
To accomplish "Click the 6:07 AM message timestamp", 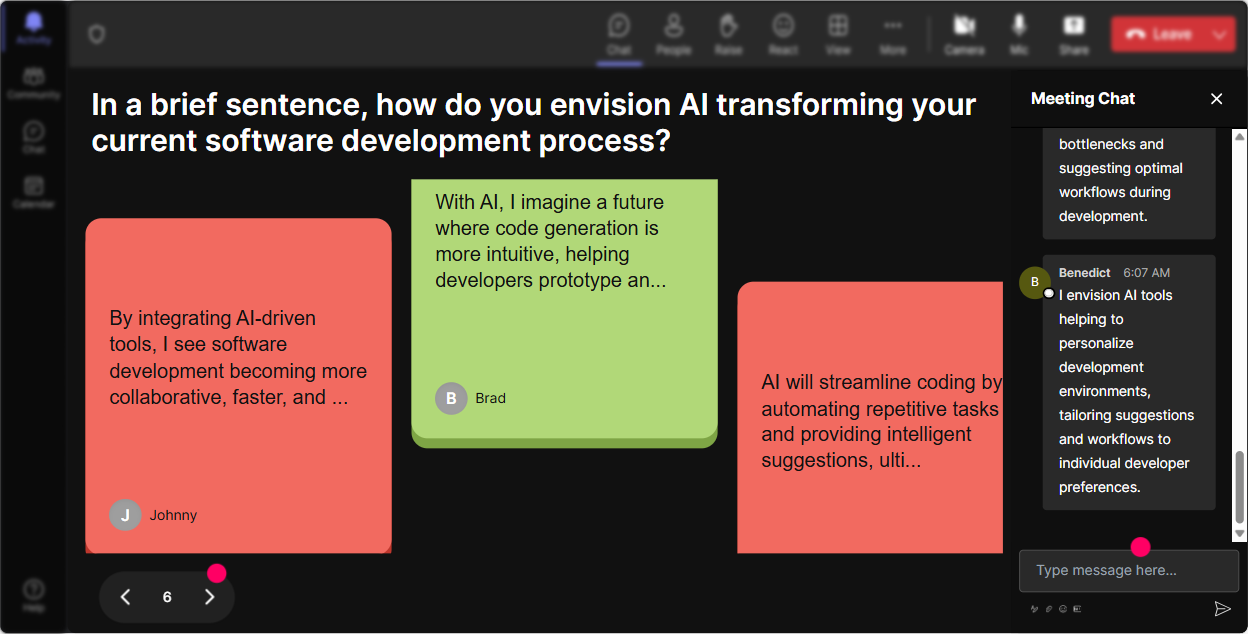I will click(x=1146, y=272).
